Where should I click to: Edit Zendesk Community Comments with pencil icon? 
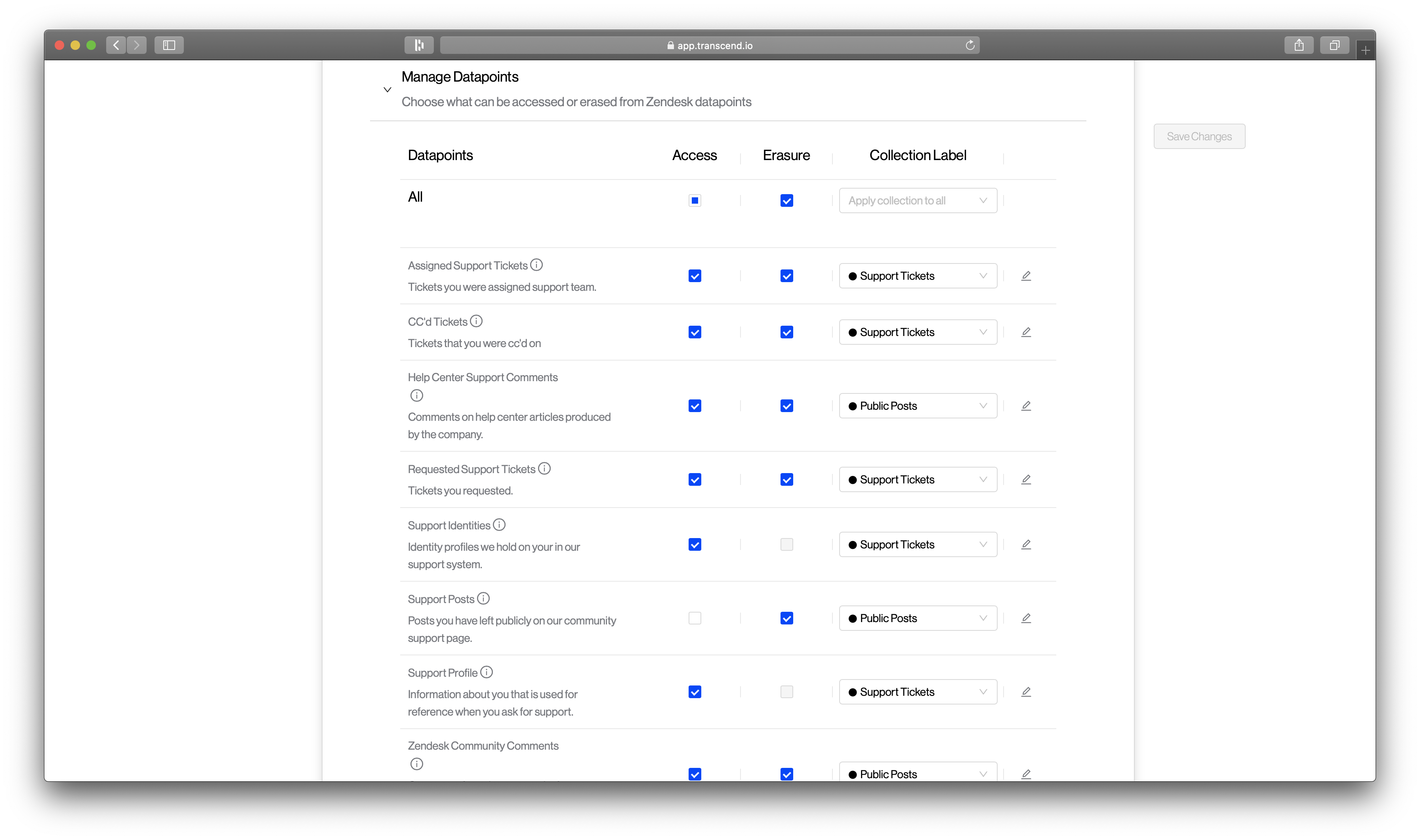(x=1025, y=774)
